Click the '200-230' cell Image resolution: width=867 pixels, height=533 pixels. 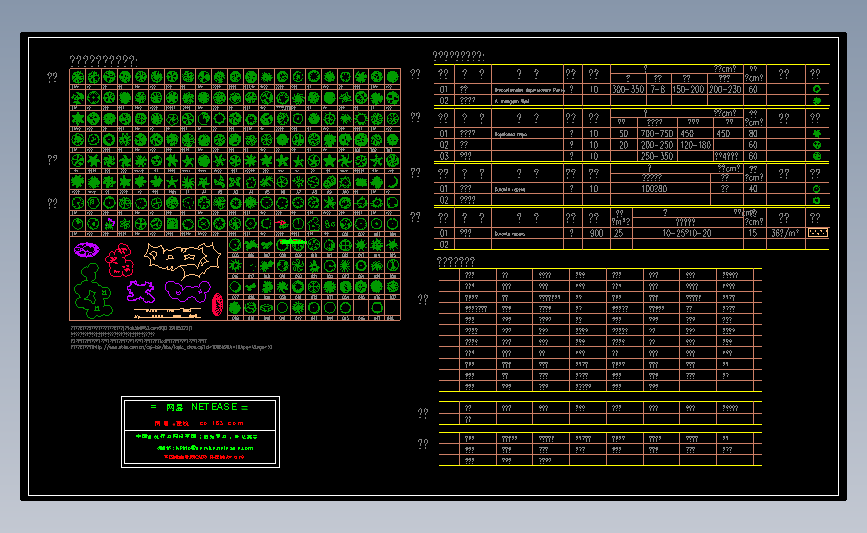(725, 89)
